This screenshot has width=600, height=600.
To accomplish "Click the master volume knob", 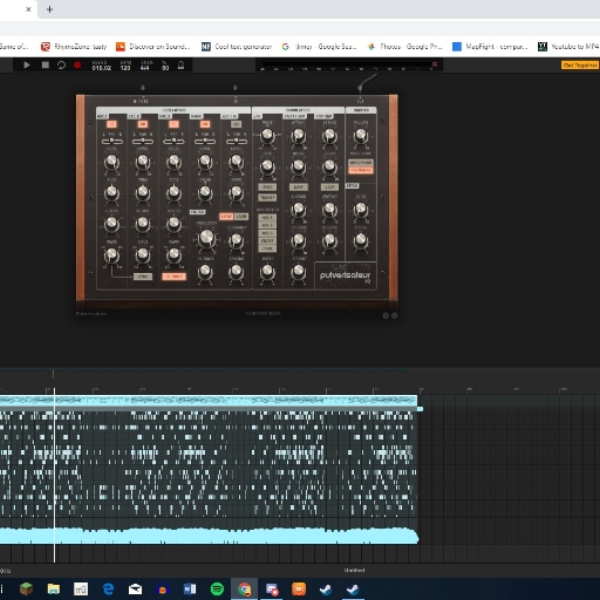I will [x=360, y=136].
